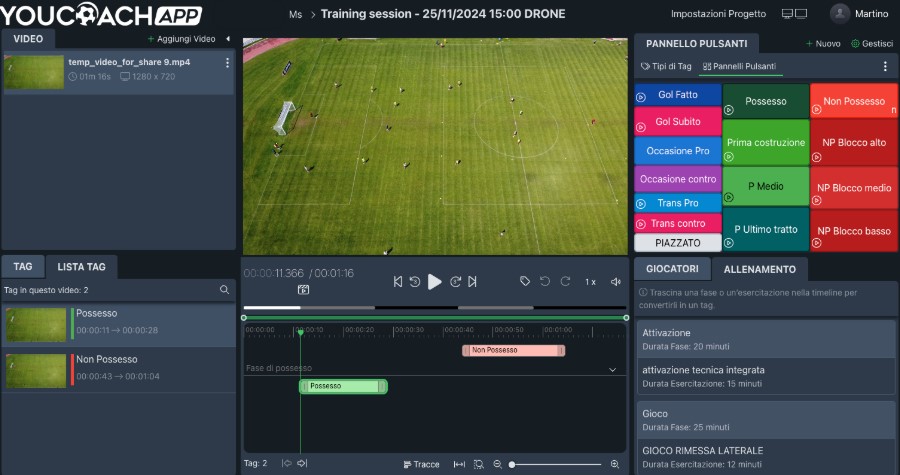This screenshot has height=475, width=900.
Task: Create a new panel with Nuovo
Action: 823,44
